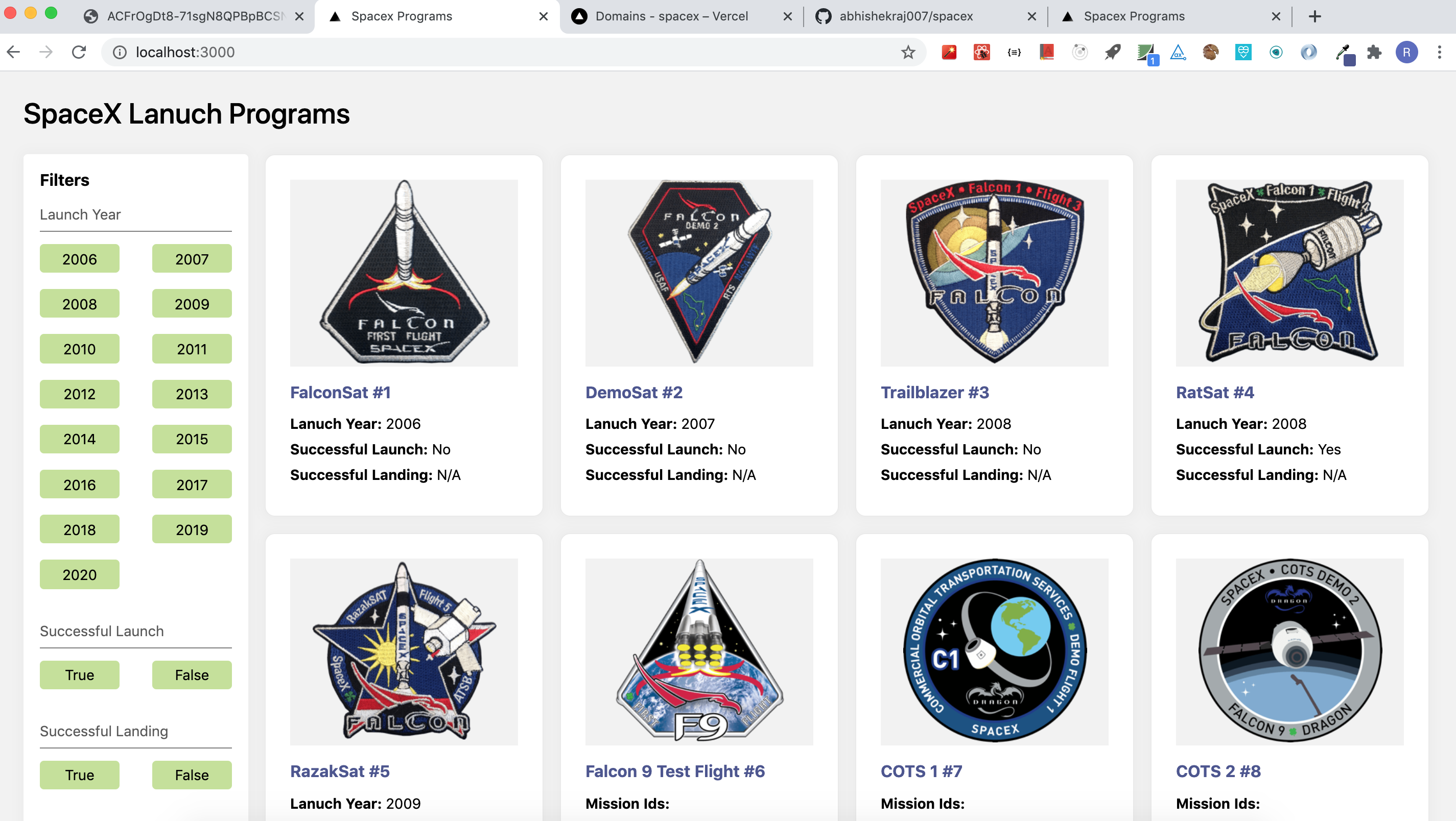Screen dimensions: 1456x821
Task: Toggle the 2014 launch year filter
Action: coord(79,439)
